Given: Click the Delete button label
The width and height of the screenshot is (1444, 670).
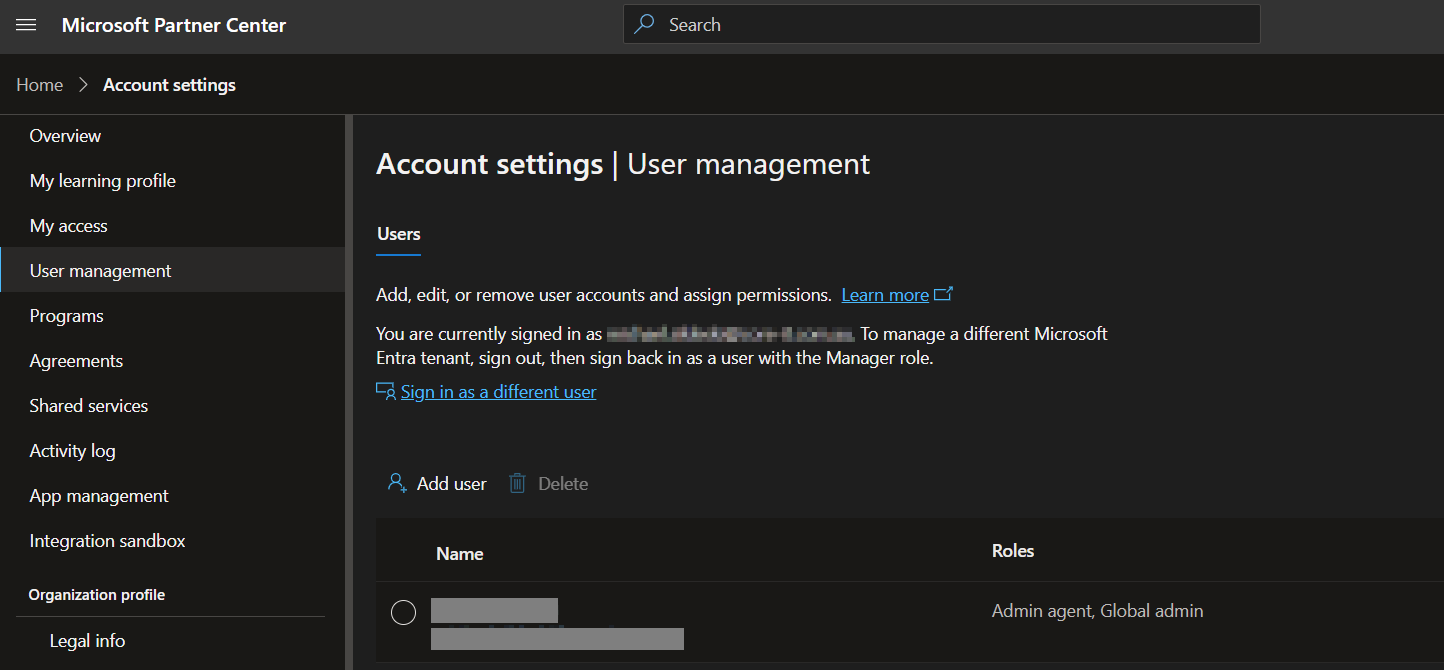Looking at the screenshot, I should (x=563, y=484).
